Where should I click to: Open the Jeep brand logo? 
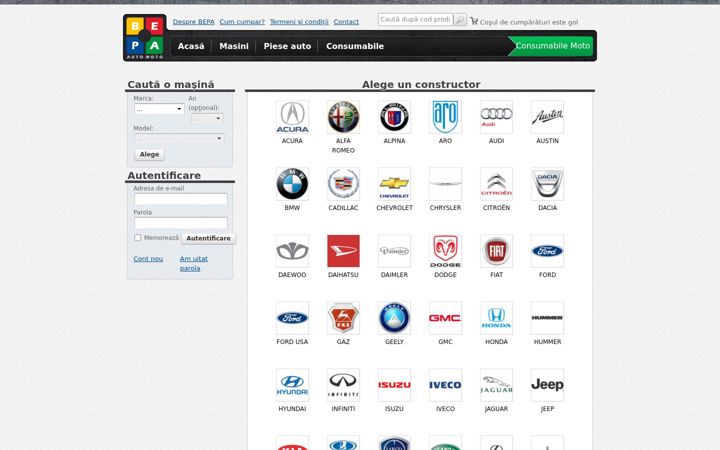point(547,385)
